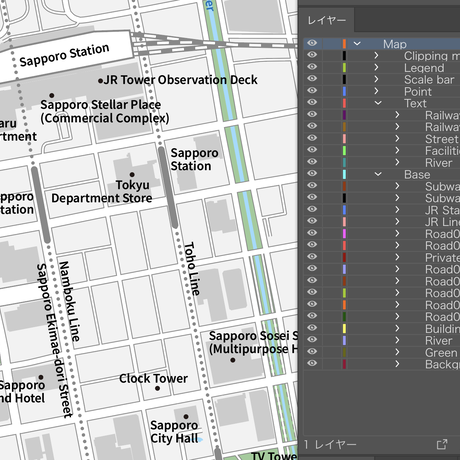460x460 pixels.
Task: Select the Clipping mask layer name
Action: [x=432, y=56]
